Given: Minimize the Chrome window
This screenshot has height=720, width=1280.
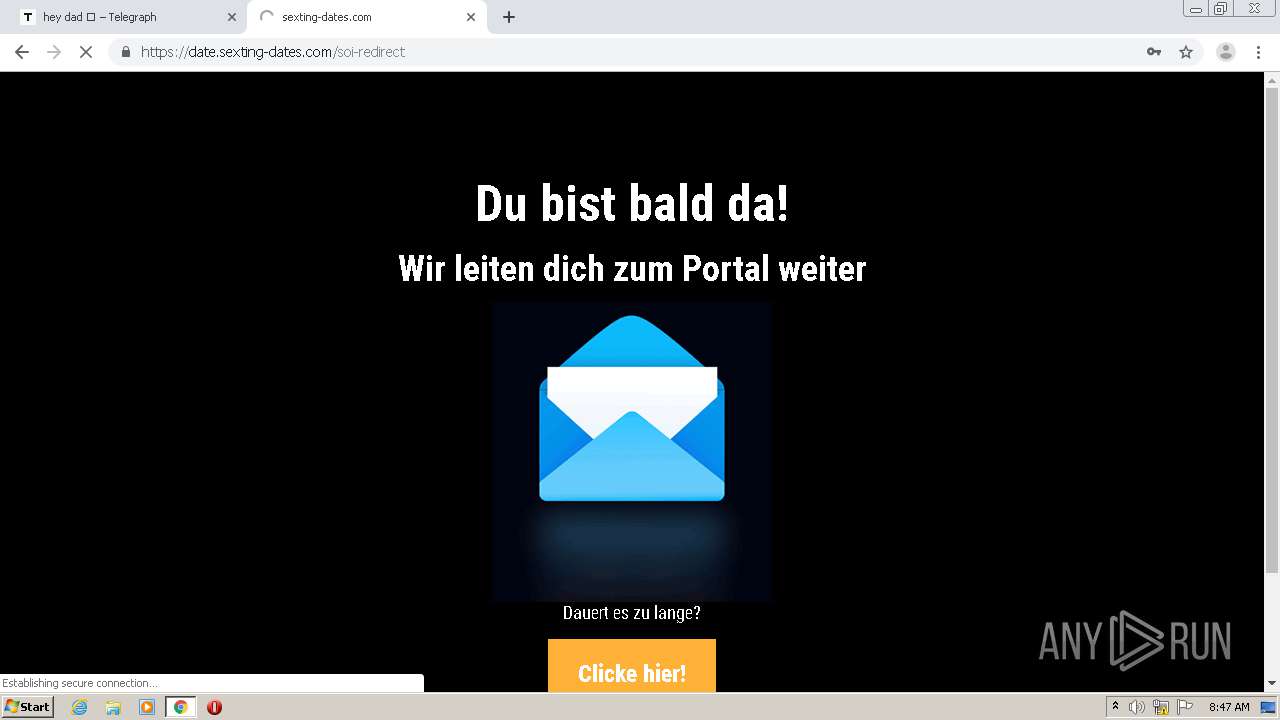Looking at the screenshot, I should (x=1196, y=9).
